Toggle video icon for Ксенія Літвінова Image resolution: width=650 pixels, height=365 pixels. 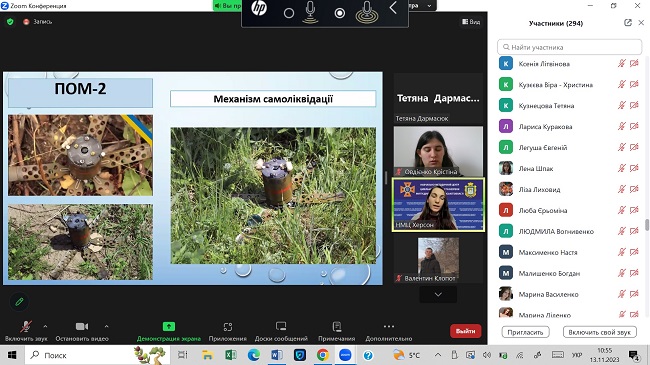click(x=634, y=63)
